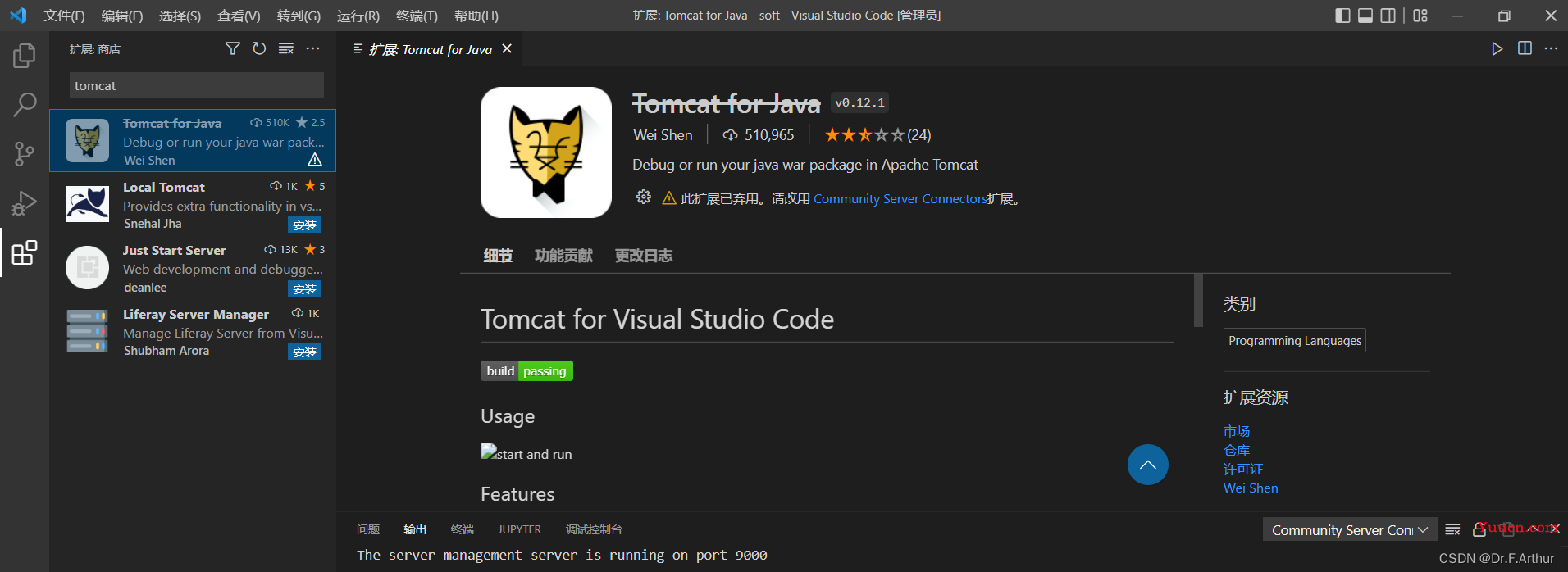Select Local Tomcat extension icon
Image resolution: width=1568 pixels, height=572 pixels.
coord(87,204)
